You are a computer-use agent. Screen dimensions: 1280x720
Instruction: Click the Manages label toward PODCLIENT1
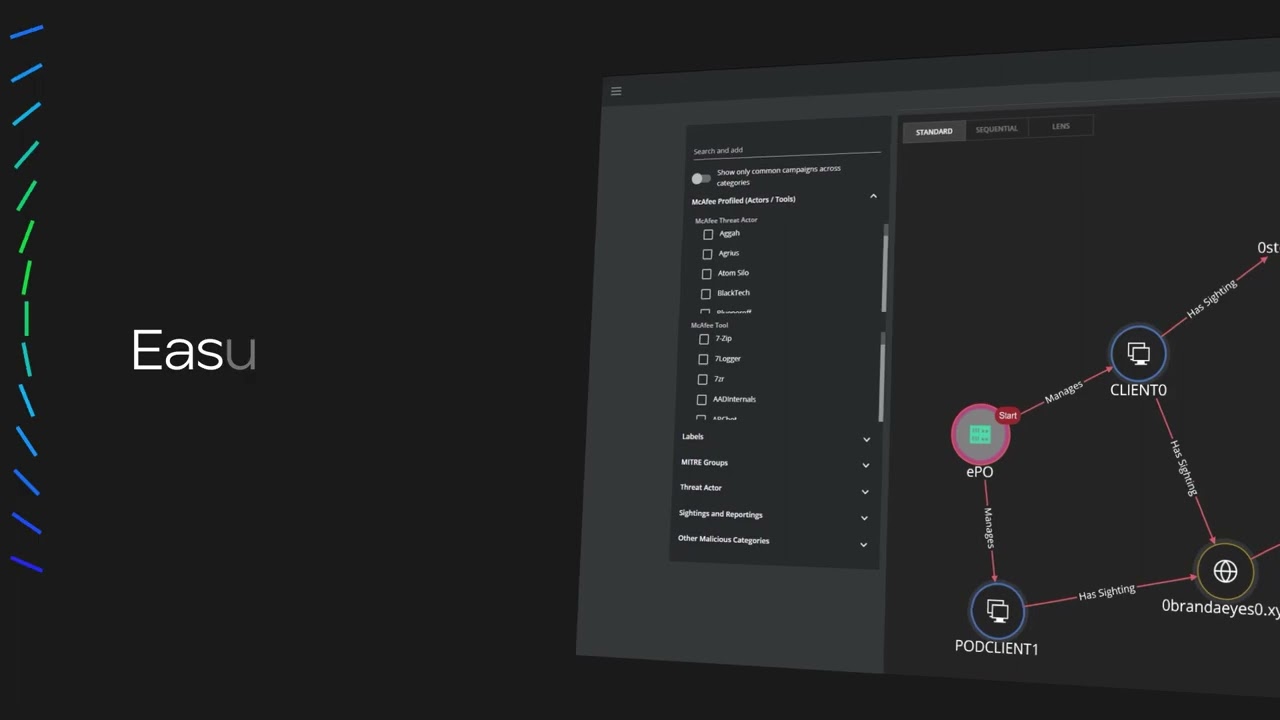point(988,527)
